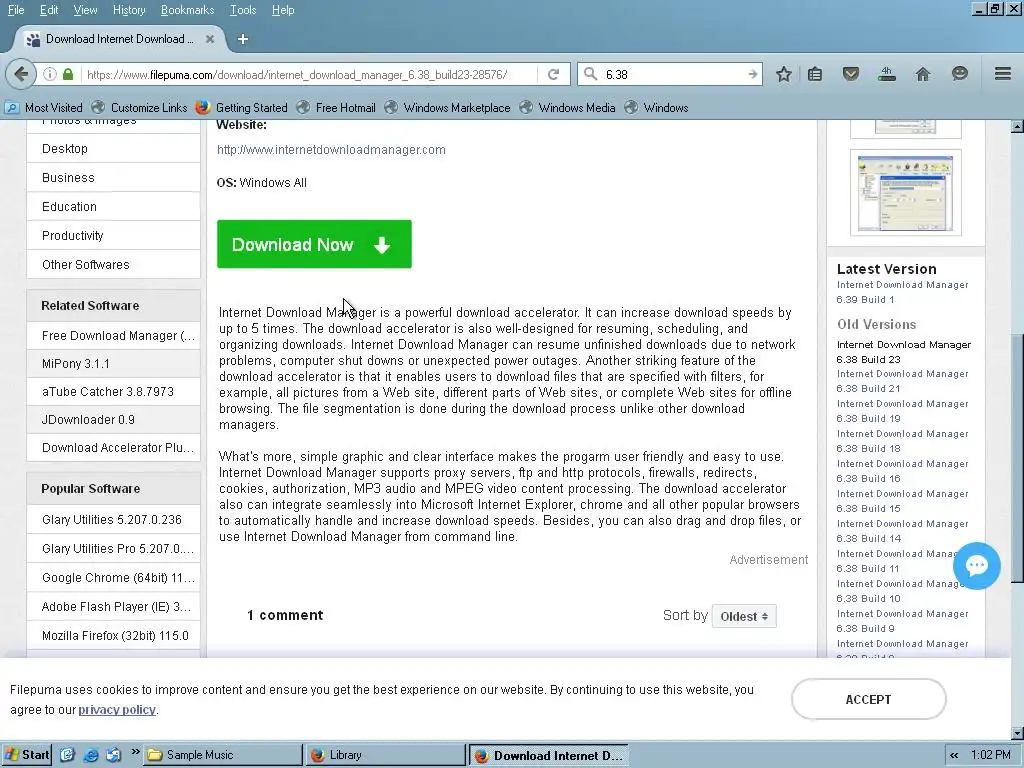Submit search with the go arrow
Screen dimensions: 1024x768
coord(752,74)
